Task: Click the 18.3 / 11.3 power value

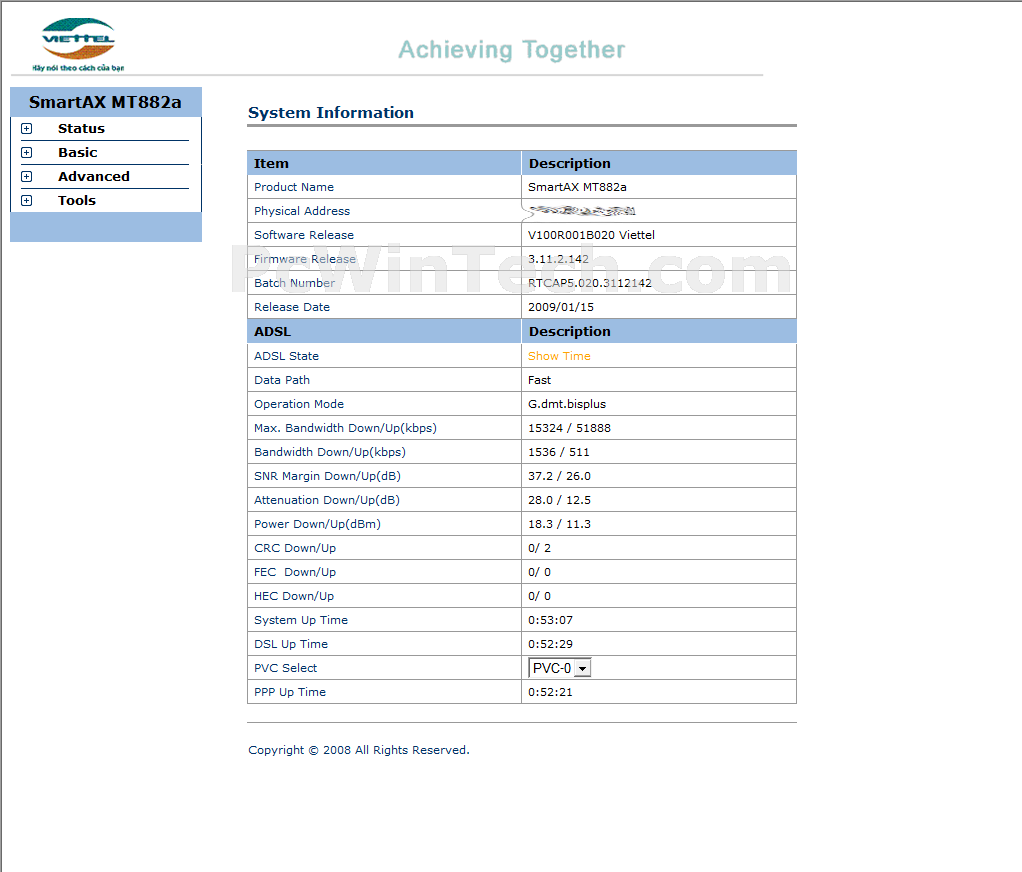Action: [559, 525]
